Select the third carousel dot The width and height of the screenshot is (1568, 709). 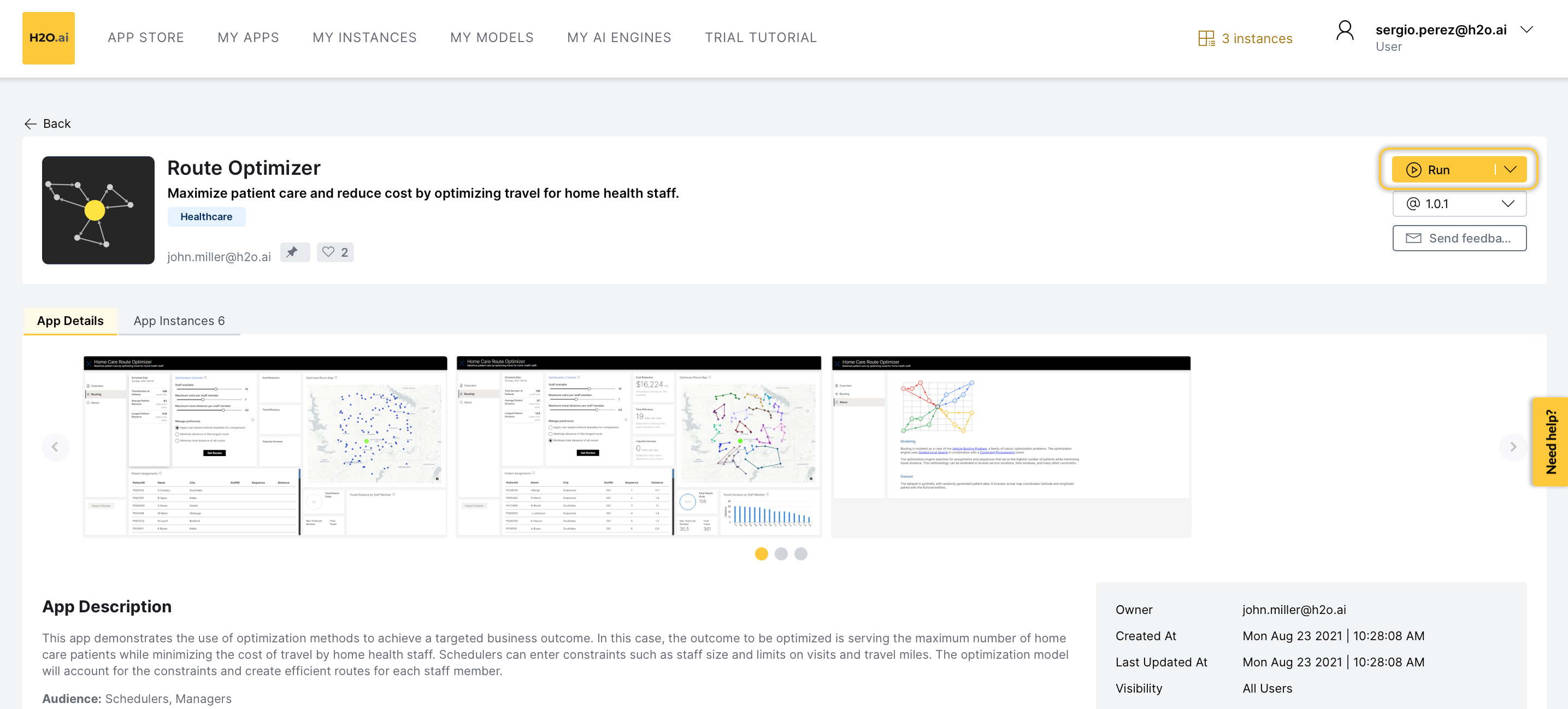point(801,554)
